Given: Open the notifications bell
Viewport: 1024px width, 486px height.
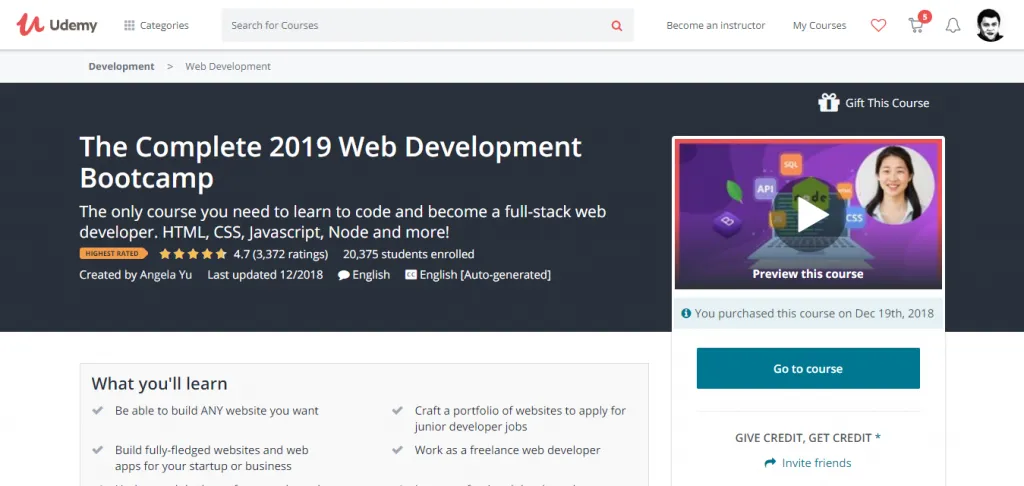Looking at the screenshot, I should 953,25.
